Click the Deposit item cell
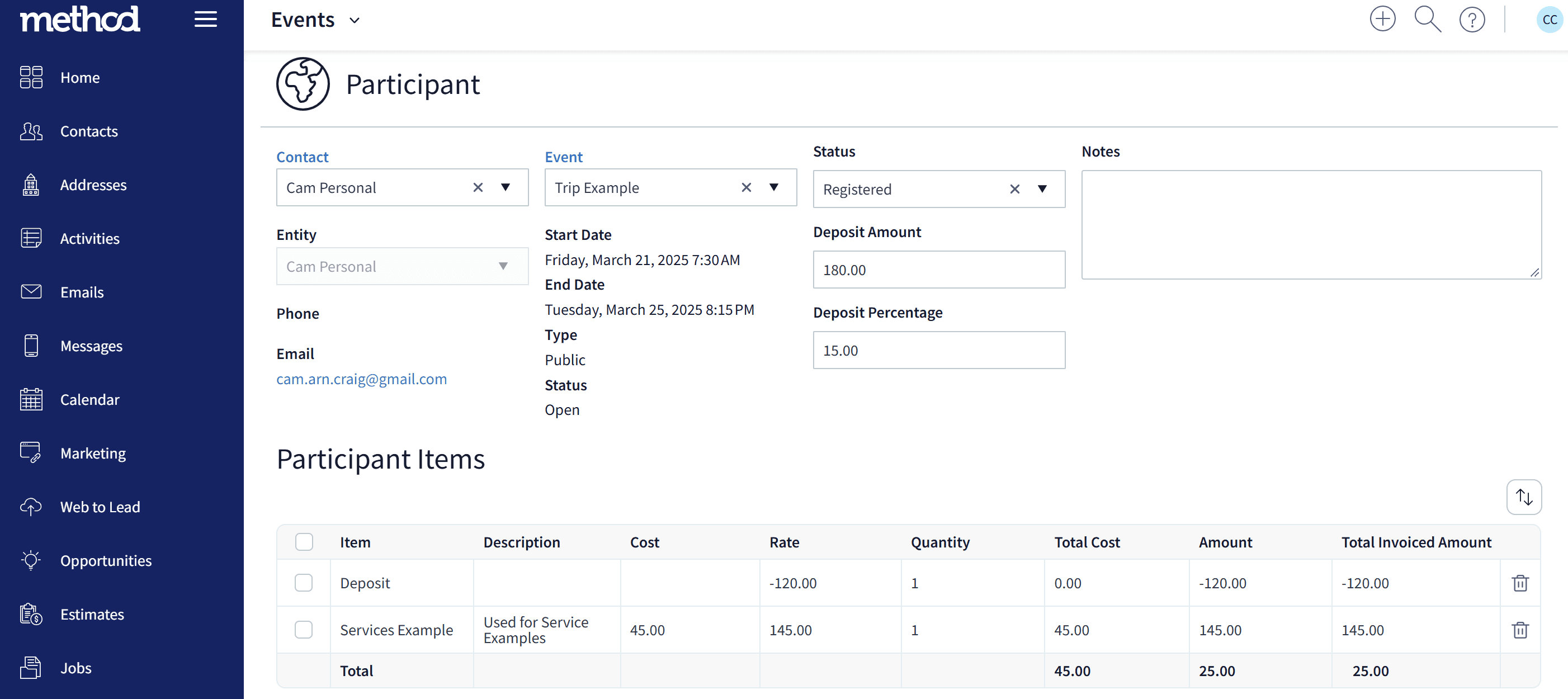Image resolution: width=1568 pixels, height=699 pixels. [x=402, y=583]
